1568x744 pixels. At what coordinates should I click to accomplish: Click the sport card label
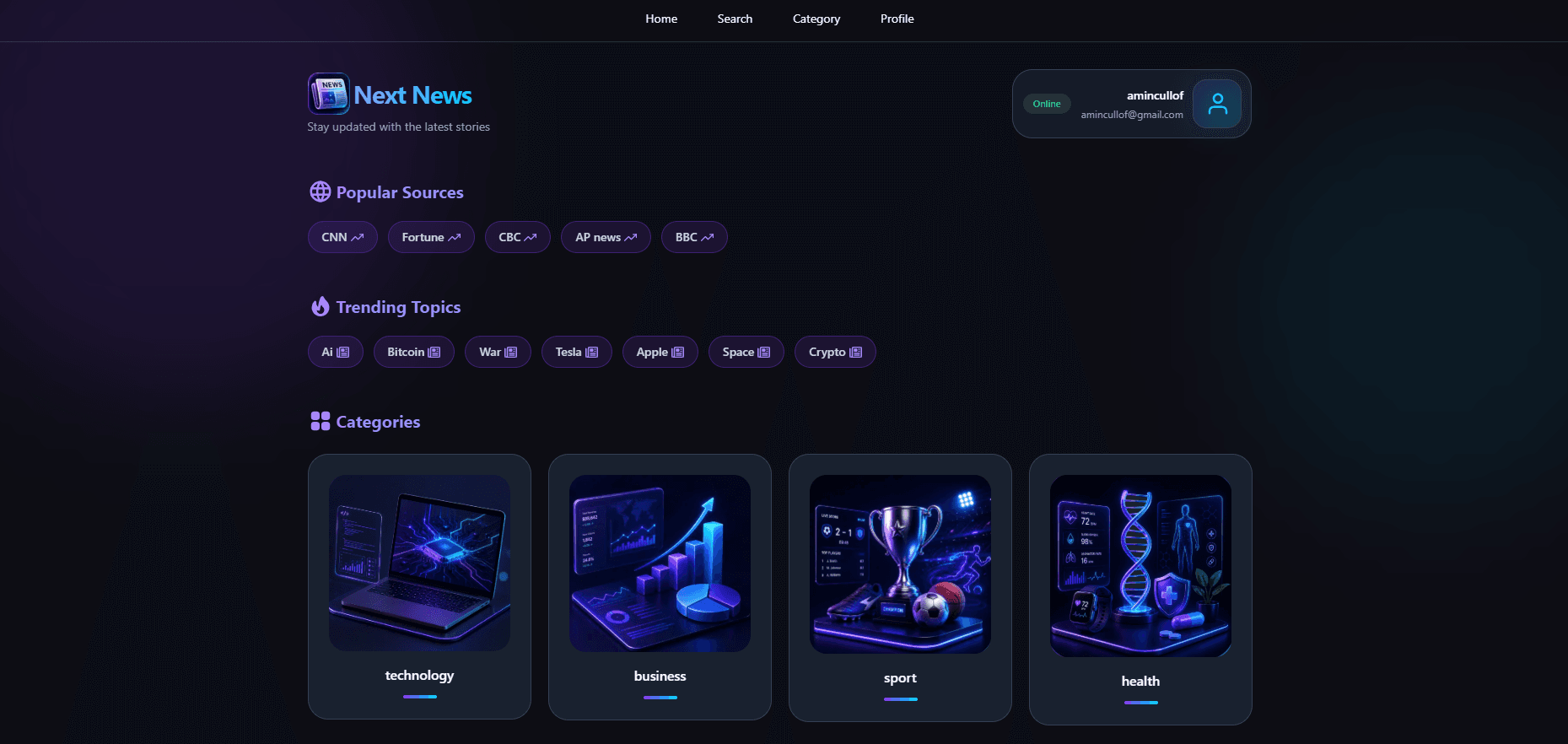[900, 678]
